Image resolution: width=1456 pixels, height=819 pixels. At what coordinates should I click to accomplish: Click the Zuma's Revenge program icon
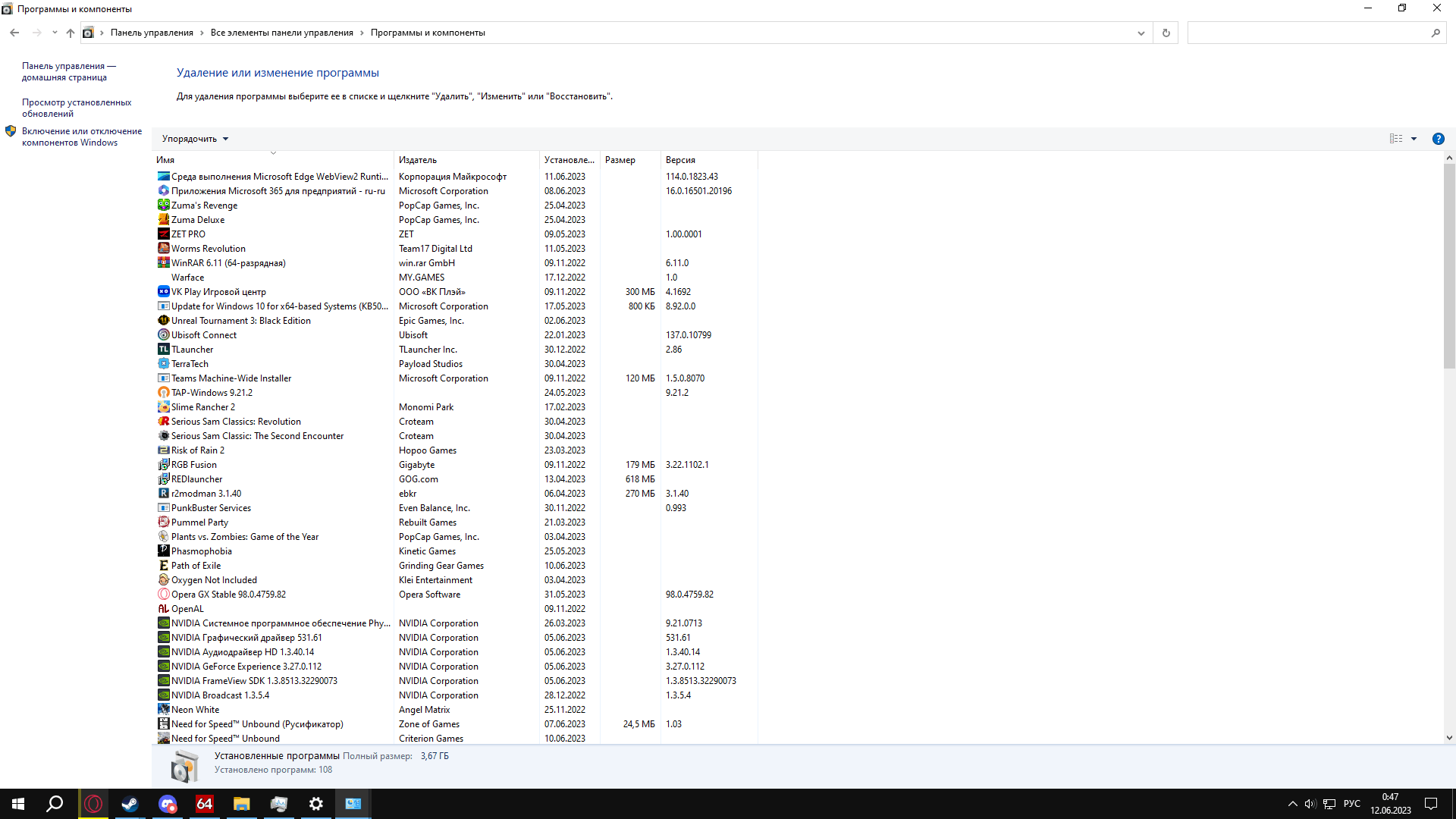[x=163, y=205]
